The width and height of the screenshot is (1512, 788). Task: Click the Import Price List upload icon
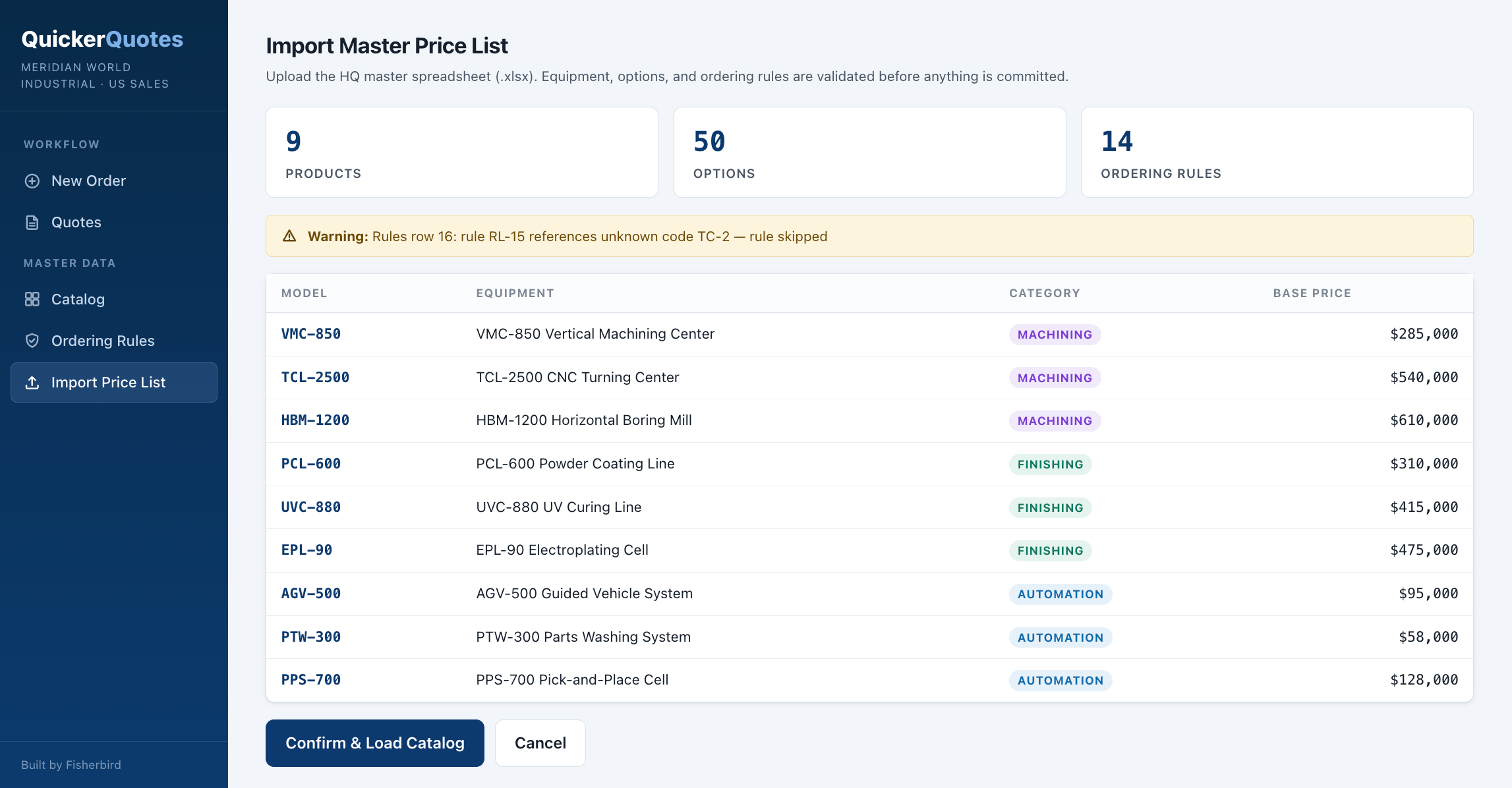[32, 382]
